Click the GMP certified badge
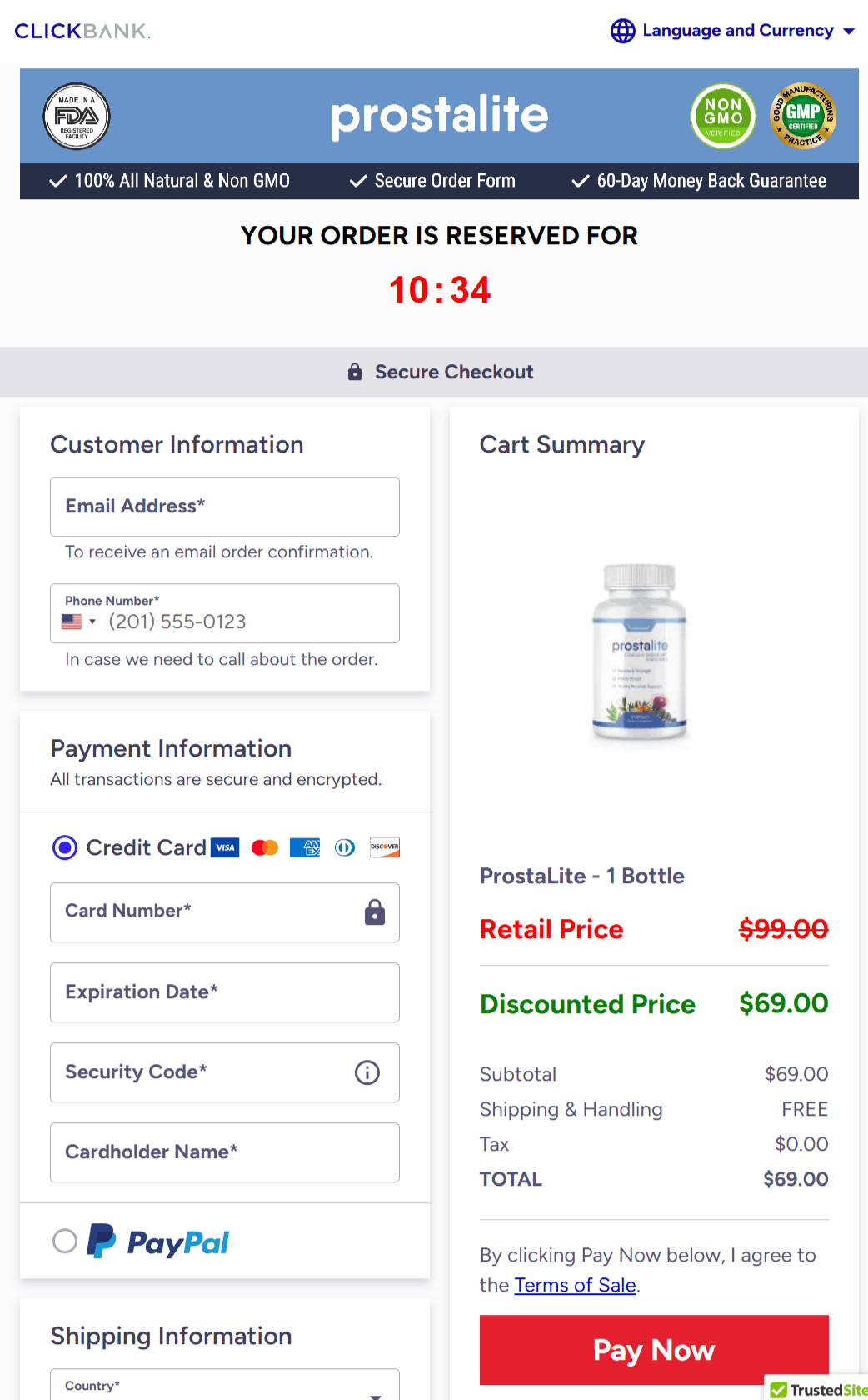This screenshot has width=868, height=1400. point(803,116)
